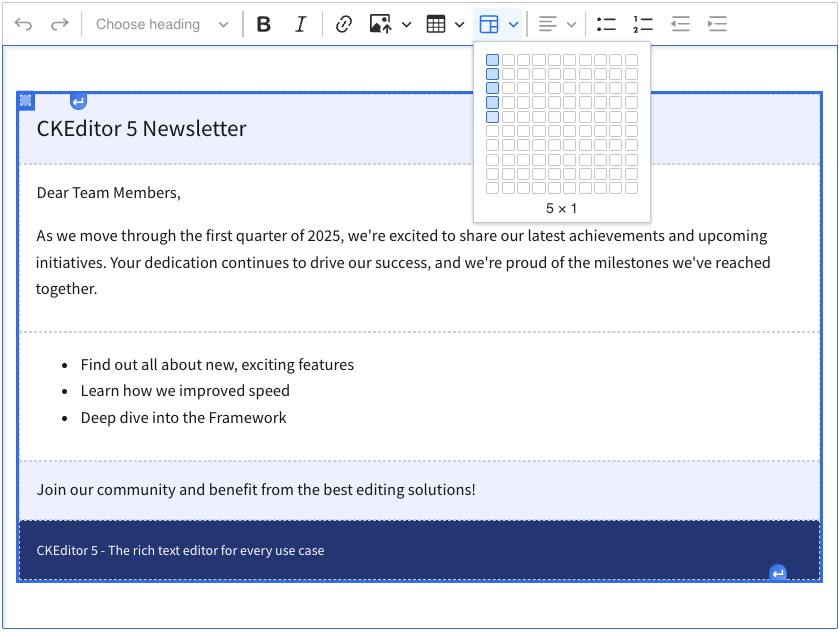The height and width of the screenshot is (632, 839).
Task: Toggle italic formatting
Action: pyautogui.click(x=301, y=24)
